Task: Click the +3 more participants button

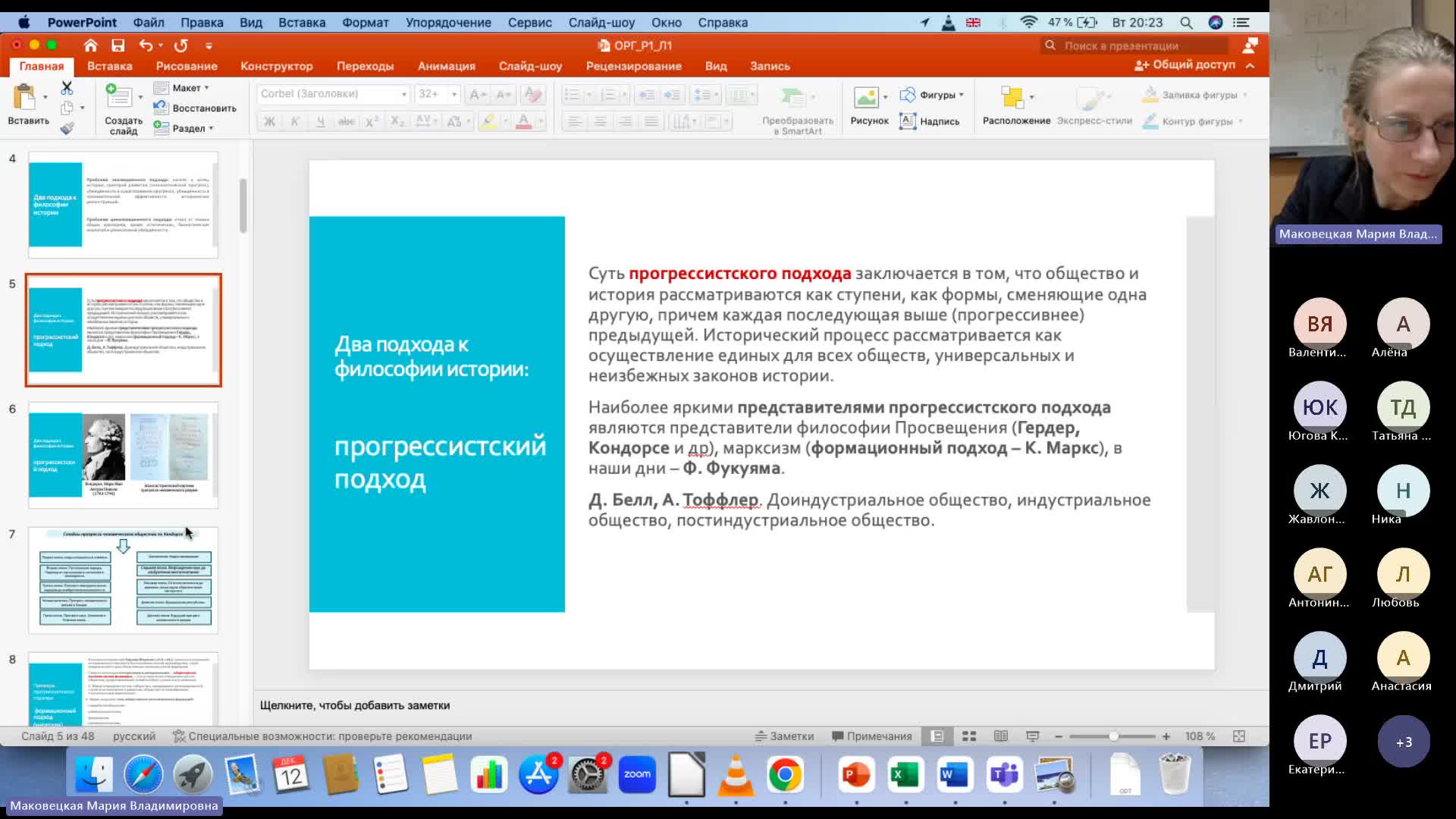Action: coord(1403,742)
